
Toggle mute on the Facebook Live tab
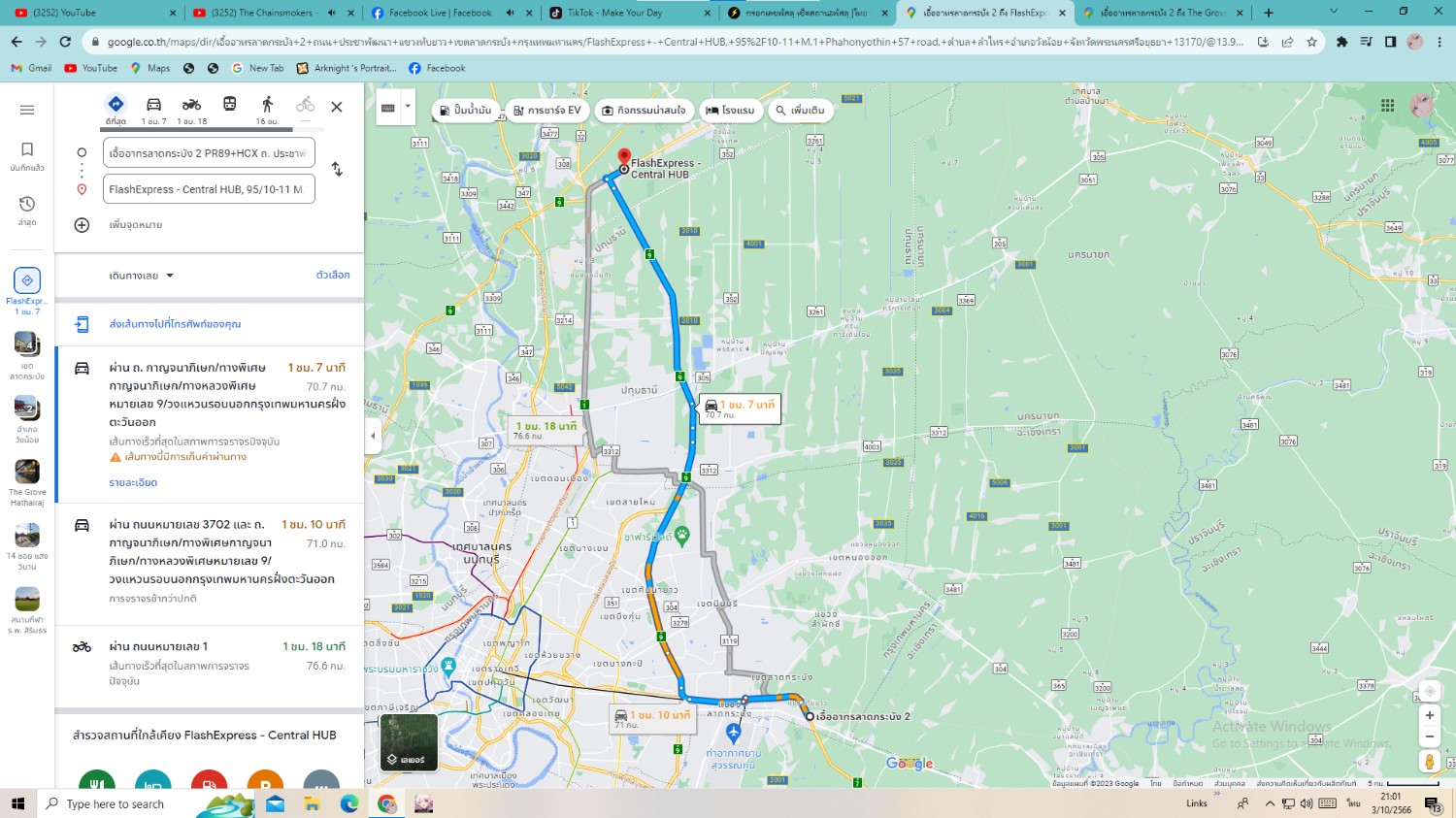(x=511, y=13)
